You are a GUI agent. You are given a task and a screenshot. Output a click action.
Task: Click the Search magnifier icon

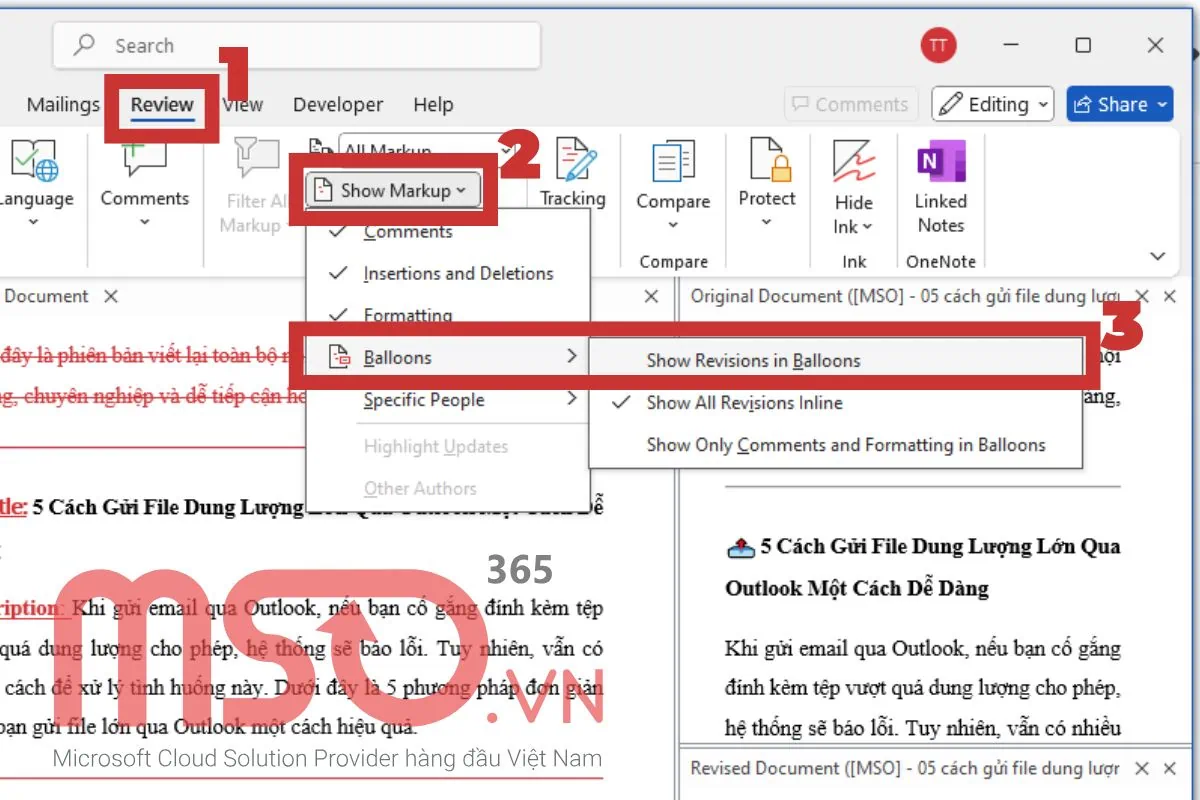[x=84, y=45]
